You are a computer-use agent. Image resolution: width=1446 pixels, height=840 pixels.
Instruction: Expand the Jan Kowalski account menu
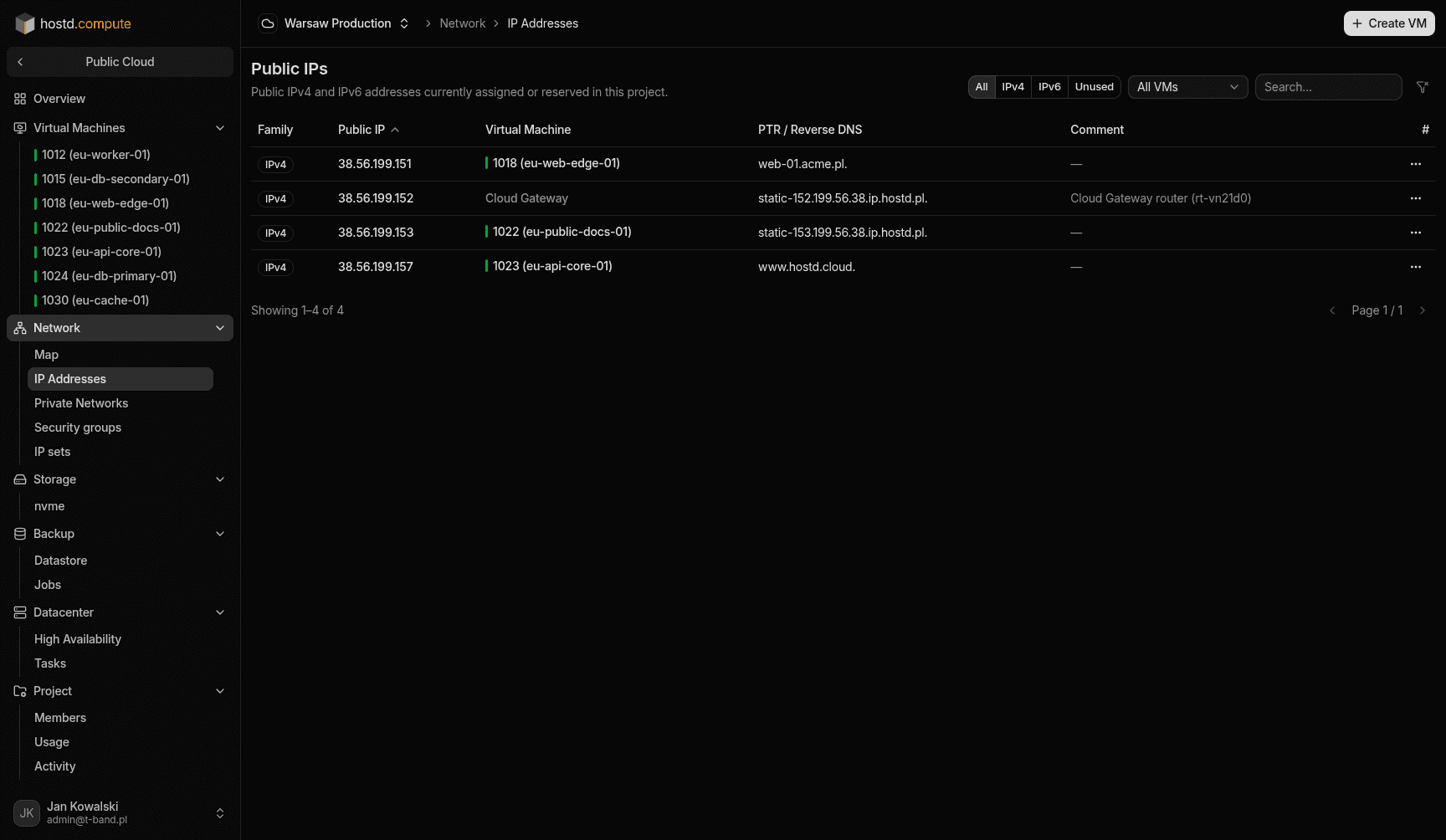click(220, 813)
